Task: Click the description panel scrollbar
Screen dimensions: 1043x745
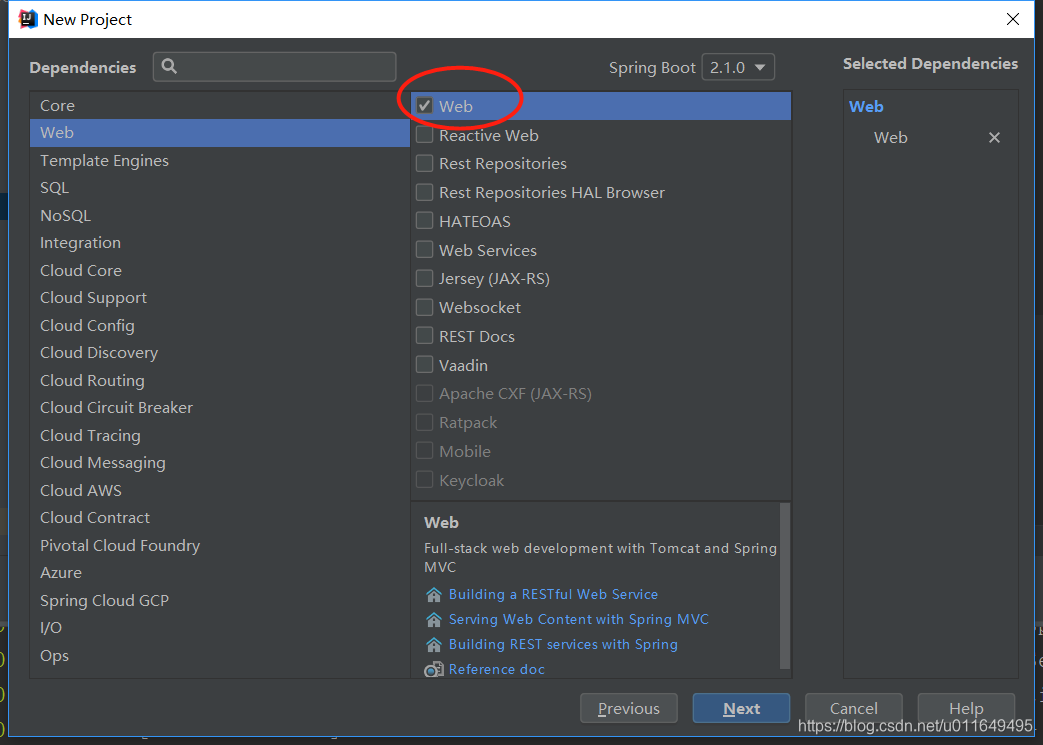Action: point(784,585)
